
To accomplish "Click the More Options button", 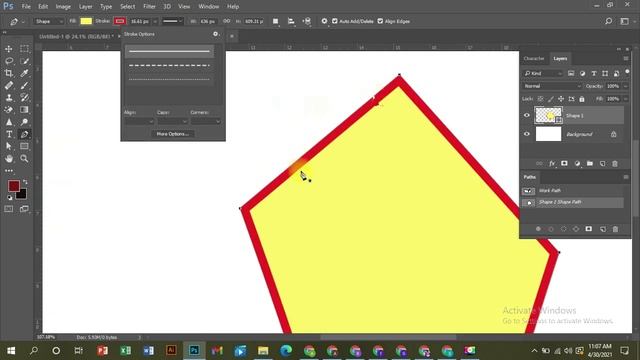I will tap(173, 134).
